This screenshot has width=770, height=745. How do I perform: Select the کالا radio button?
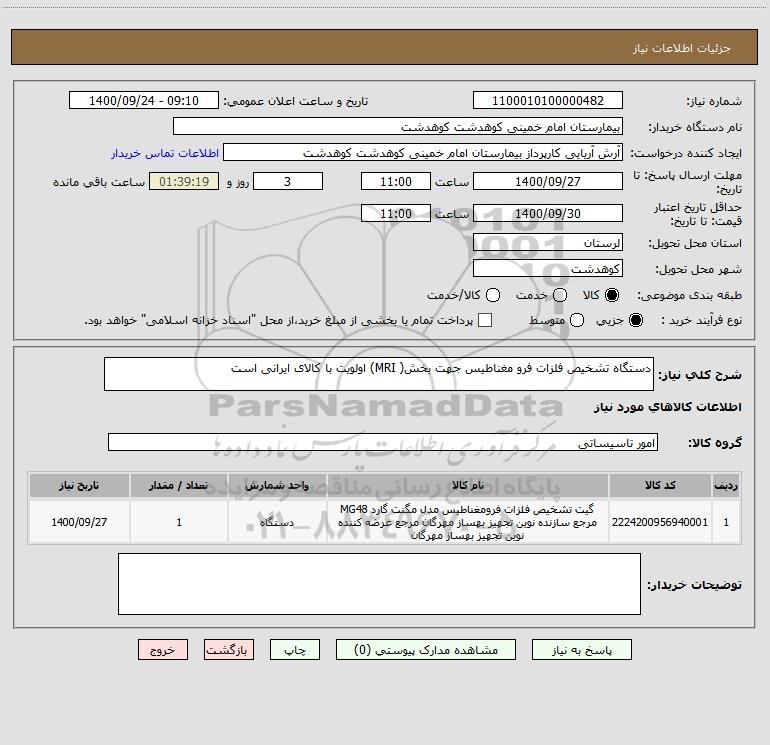(x=612, y=295)
